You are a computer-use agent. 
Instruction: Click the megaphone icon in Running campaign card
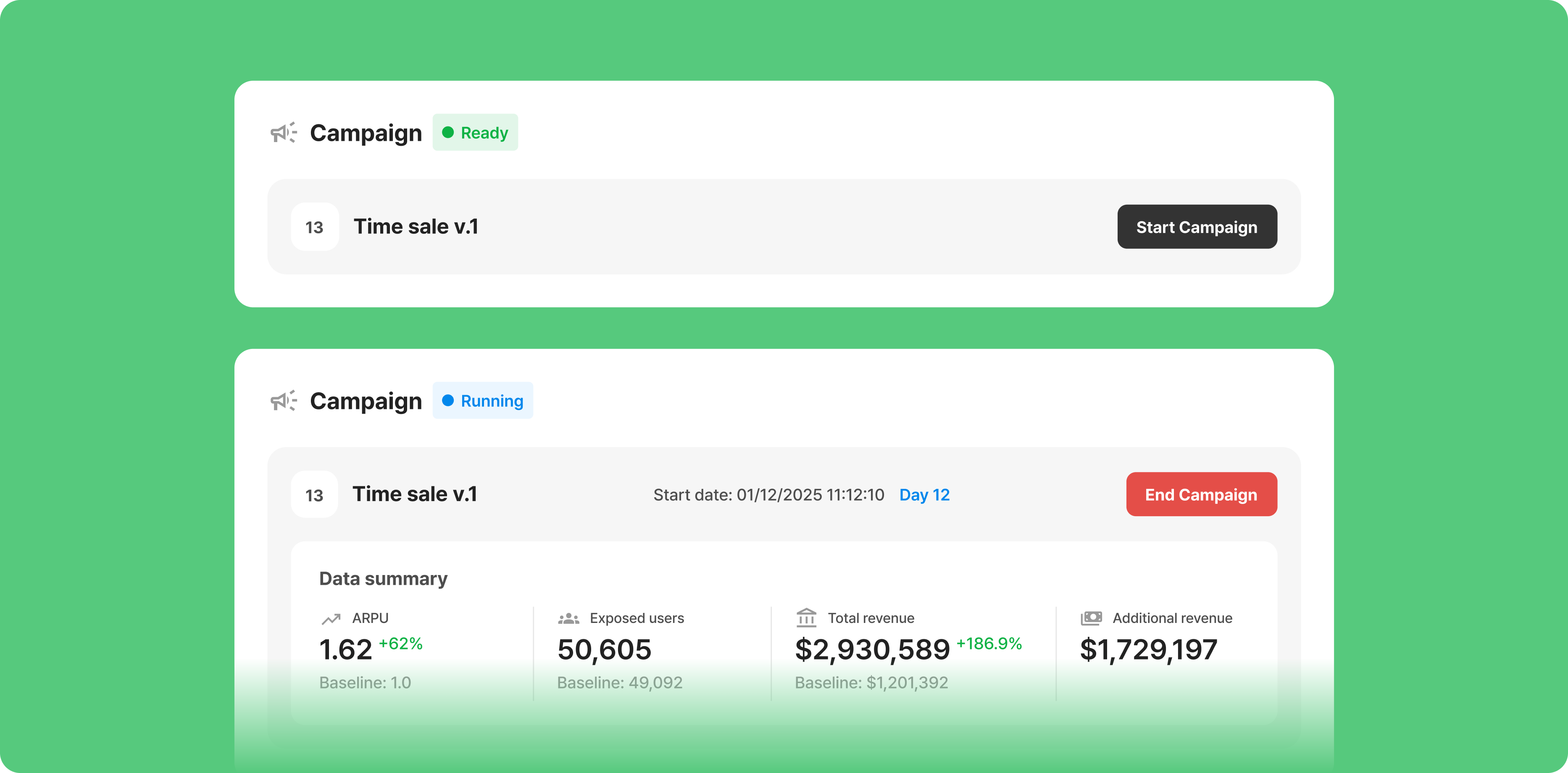click(284, 400)
